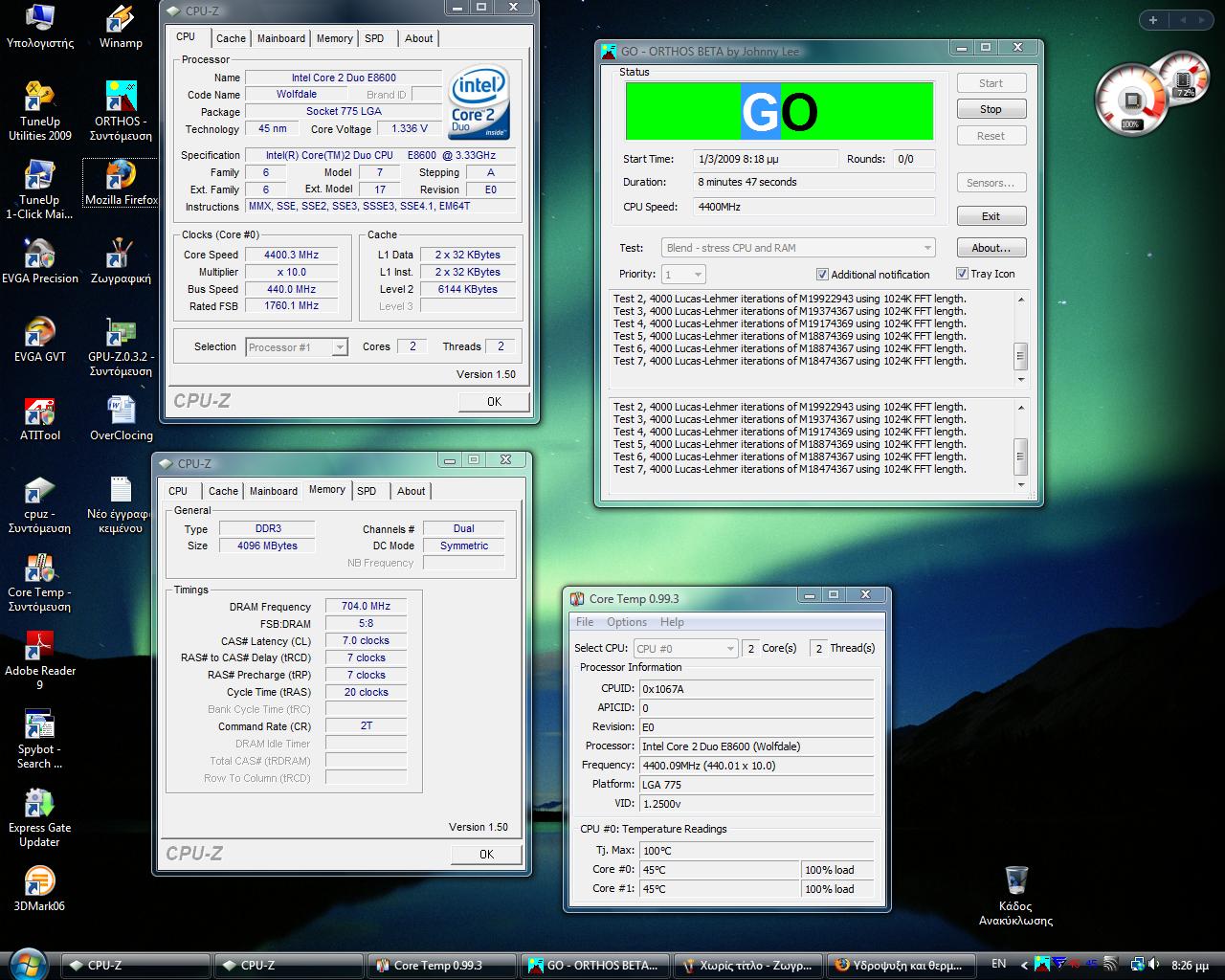Click the sidebar add gadget plus button
The height and width of the screenshot is (980, 1225).
[1153, 19]
